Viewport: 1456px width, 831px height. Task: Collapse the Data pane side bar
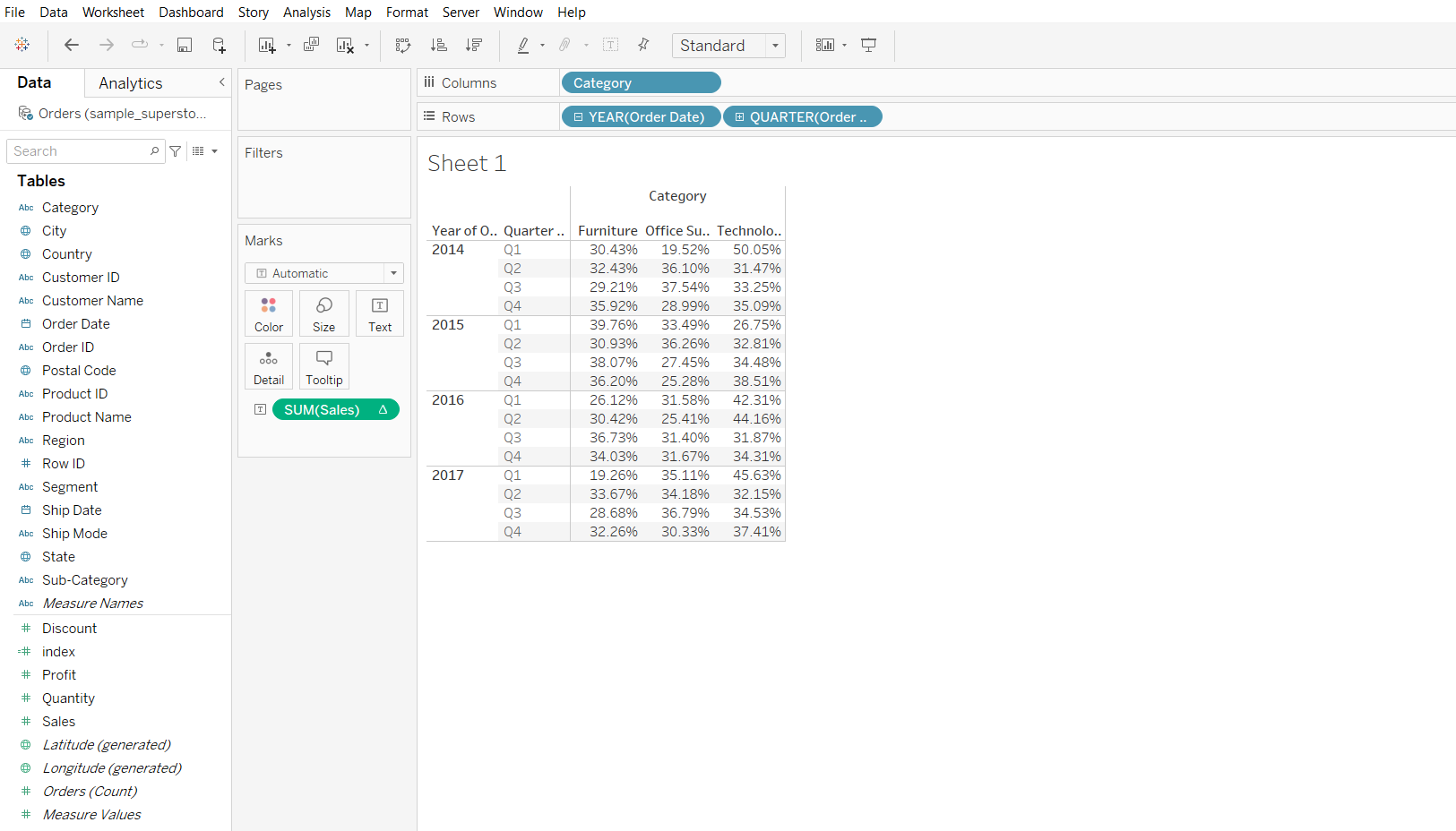point(221,82)
